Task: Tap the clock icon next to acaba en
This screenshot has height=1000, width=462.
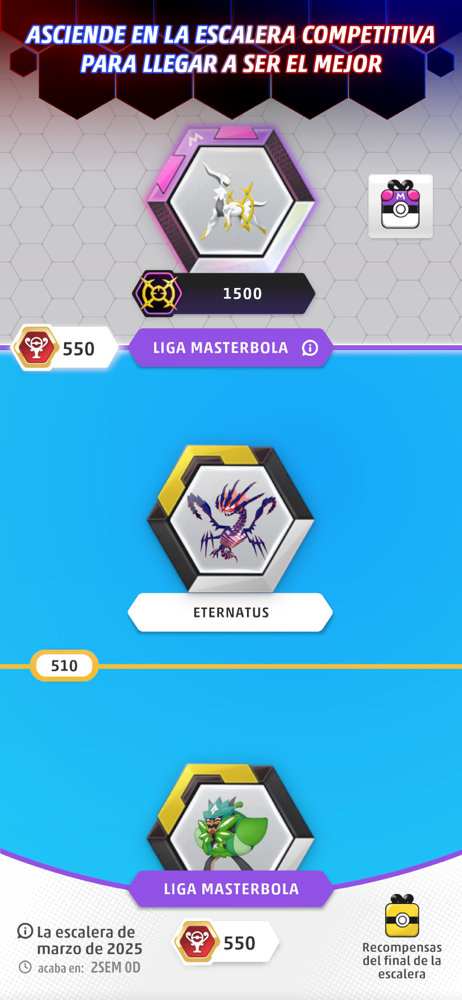Action: coord(25,967)
